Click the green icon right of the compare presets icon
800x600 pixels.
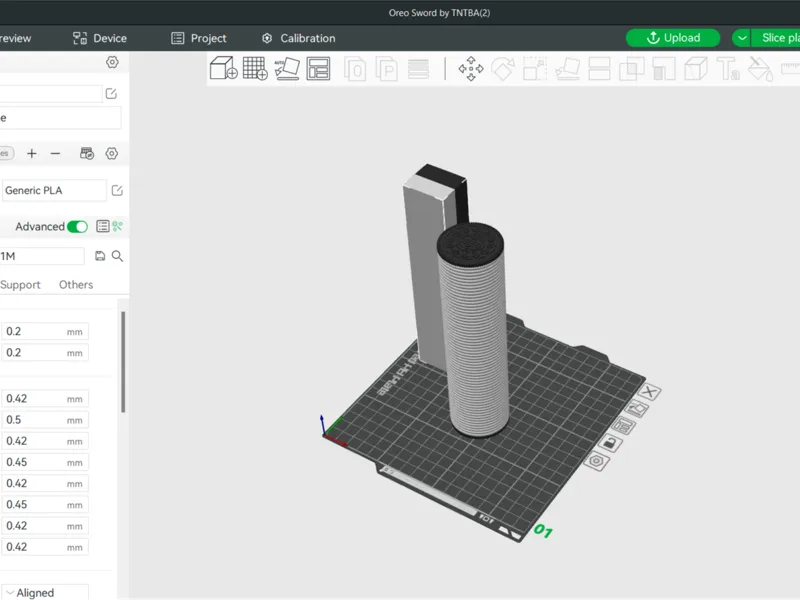(x=118, y=226)
